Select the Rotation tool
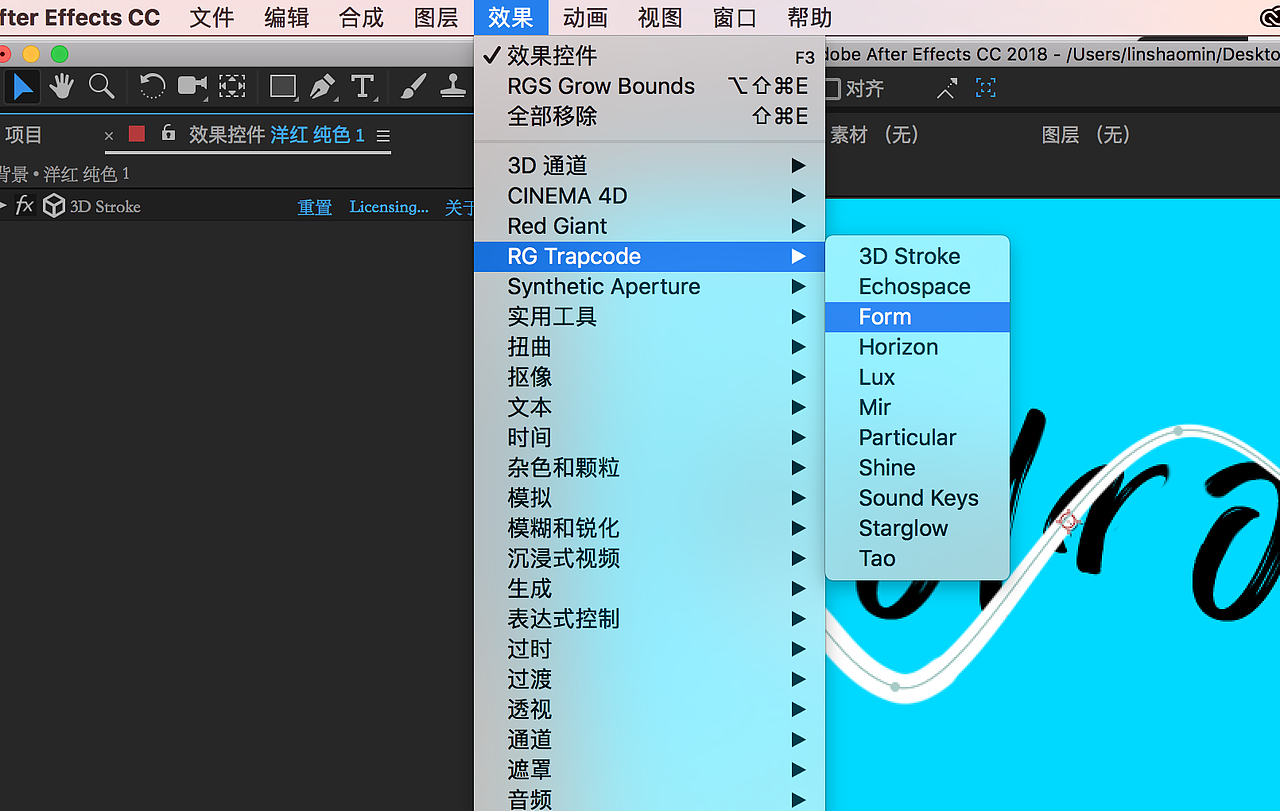The image size is (1280, 811). click(x=152, y=87)
